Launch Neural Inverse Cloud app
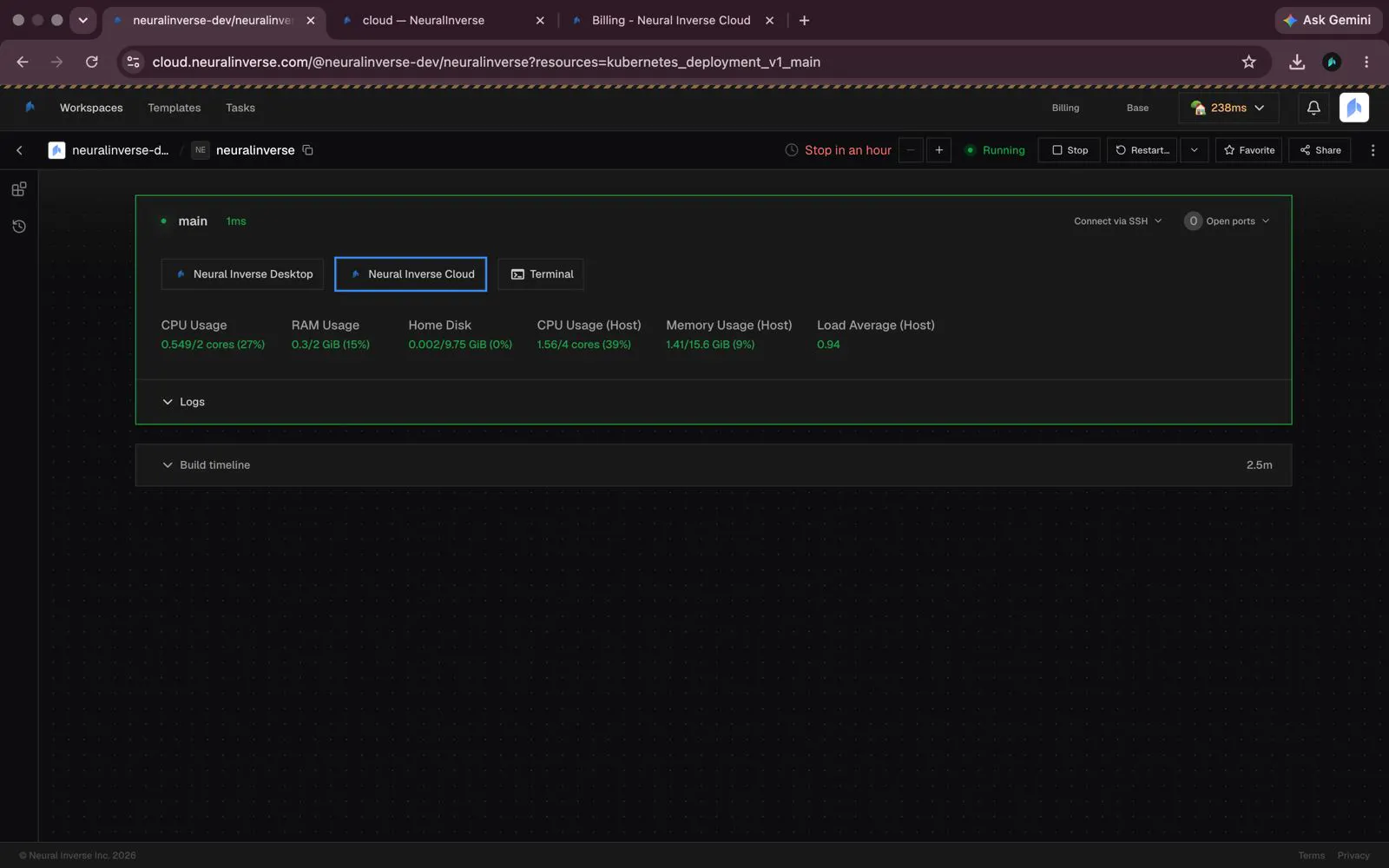Viewport: 1389px width, 868px height. [x=411, y=274]
